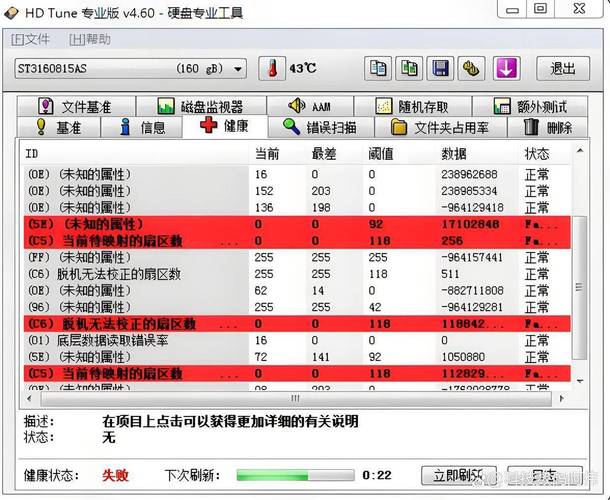Select the failed (5E) row with data 17102848
The height and width of the screenshot is (500, 610).
[297, 224]
